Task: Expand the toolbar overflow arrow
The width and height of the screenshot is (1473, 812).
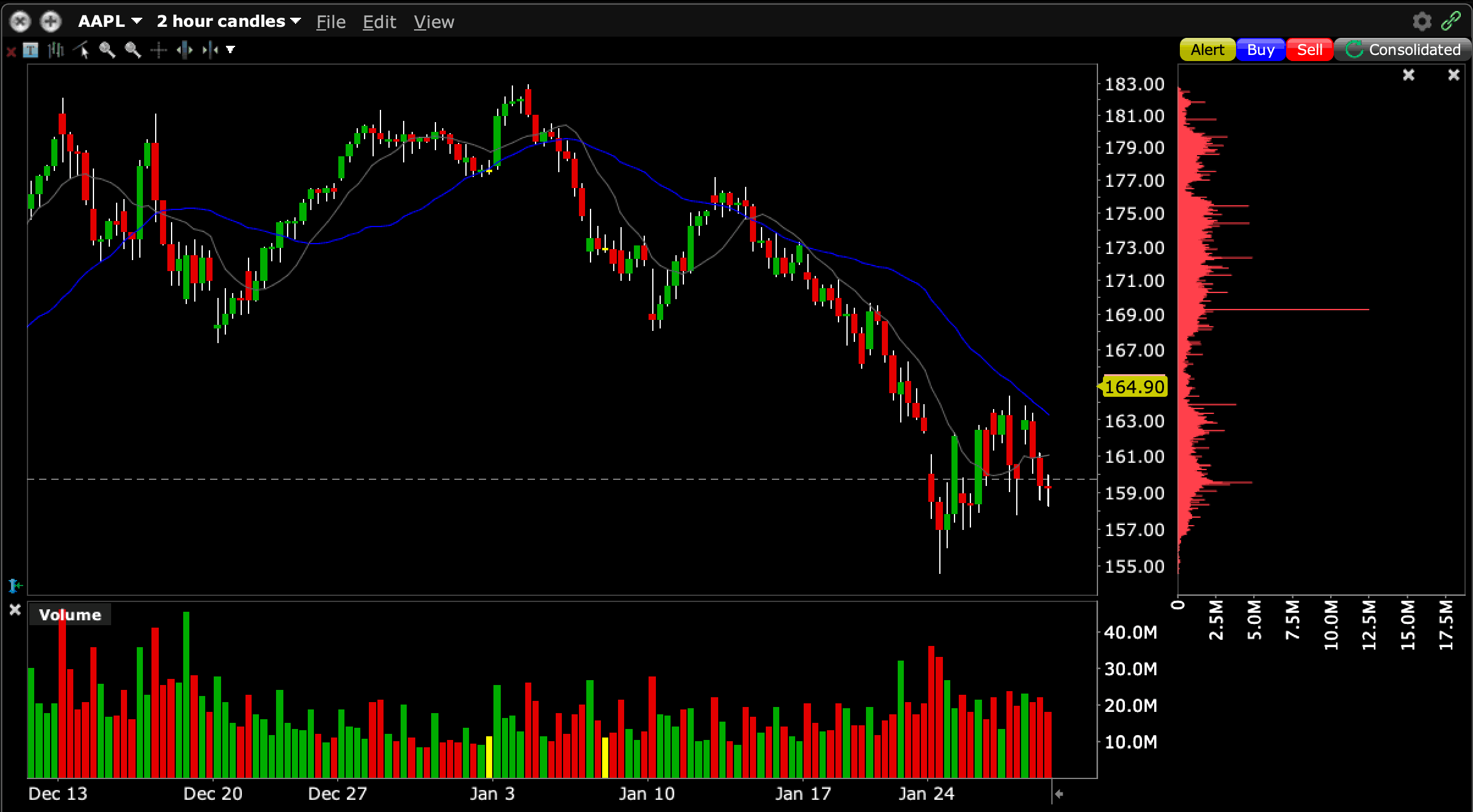Action: pos(231,50)
